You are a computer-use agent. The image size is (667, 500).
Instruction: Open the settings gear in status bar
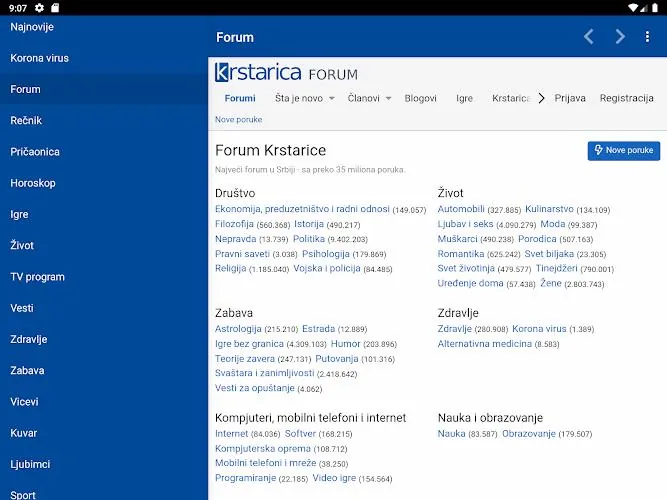39,8
